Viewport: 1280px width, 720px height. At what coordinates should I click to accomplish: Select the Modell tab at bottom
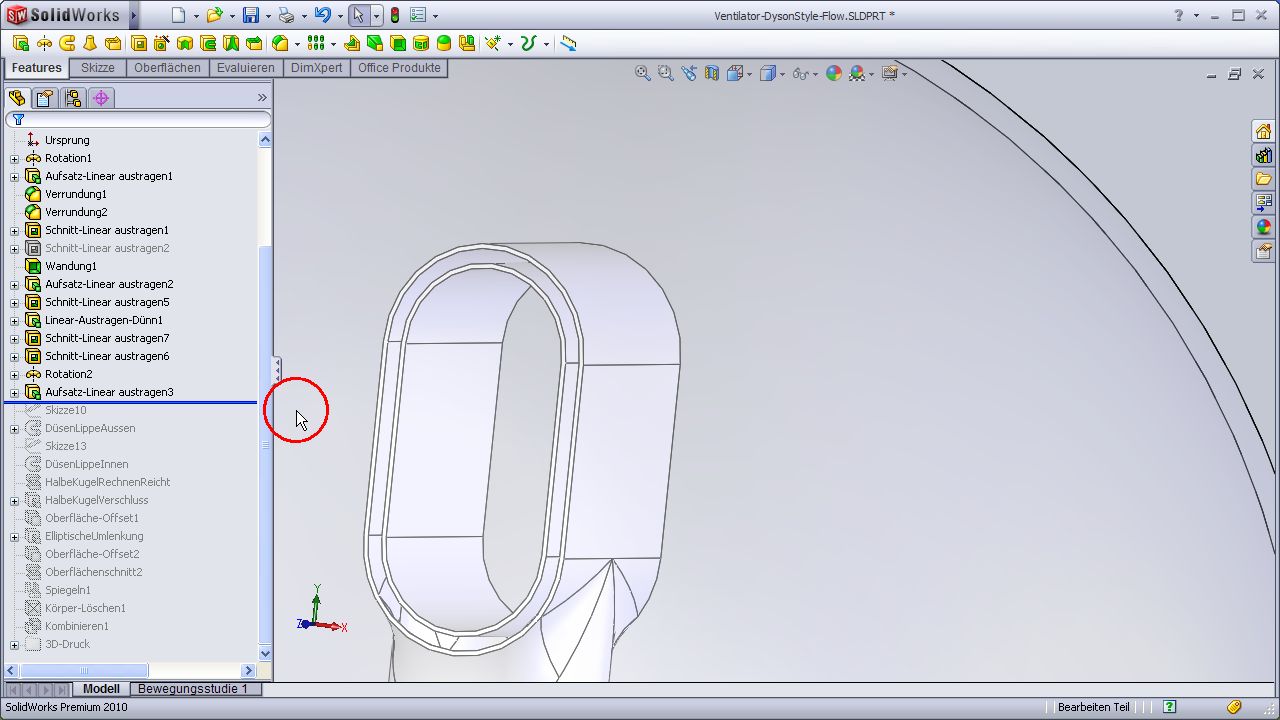[x=101, y=689]
